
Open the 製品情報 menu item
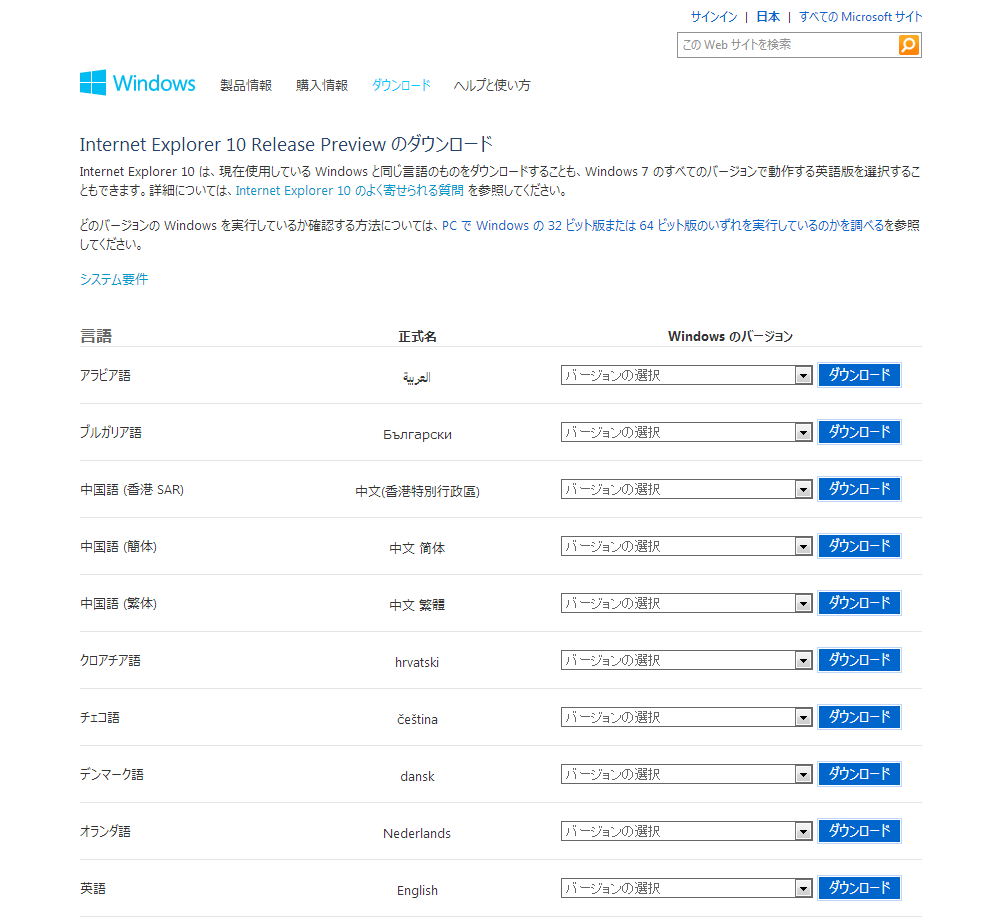point(246,85)
